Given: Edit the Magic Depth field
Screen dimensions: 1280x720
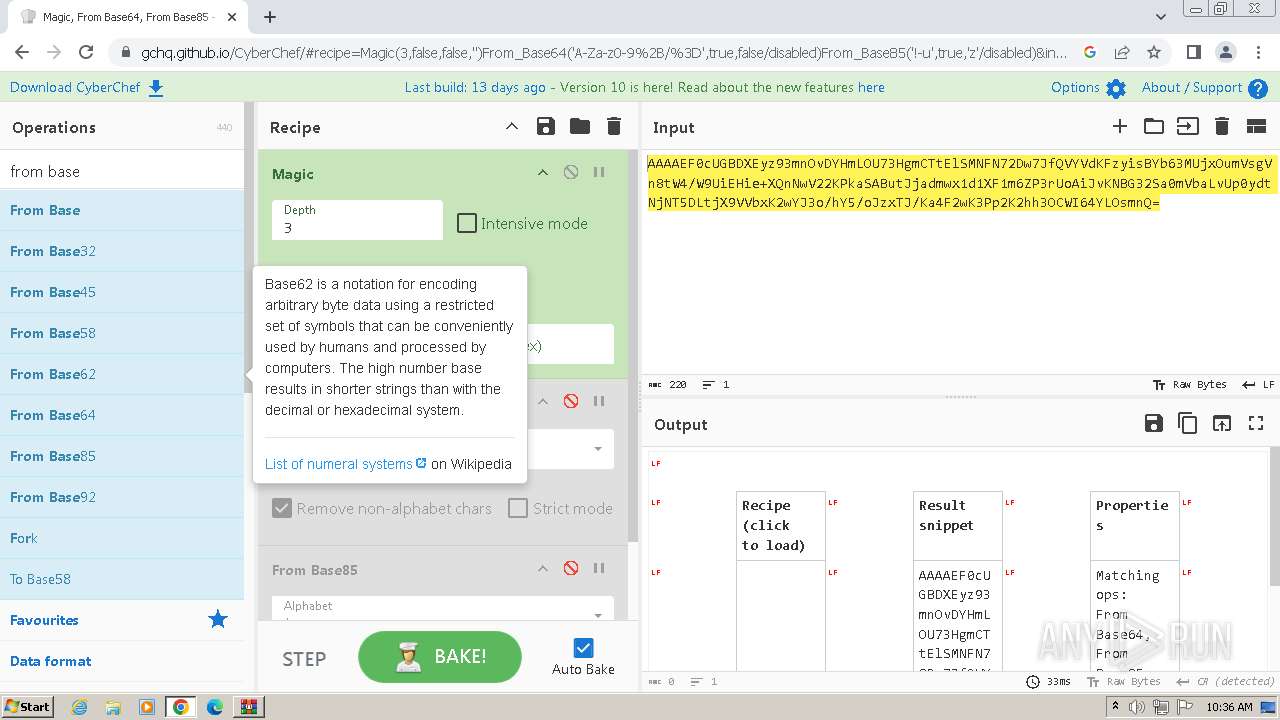Looking at the screenshot, I should click(357, 220).
